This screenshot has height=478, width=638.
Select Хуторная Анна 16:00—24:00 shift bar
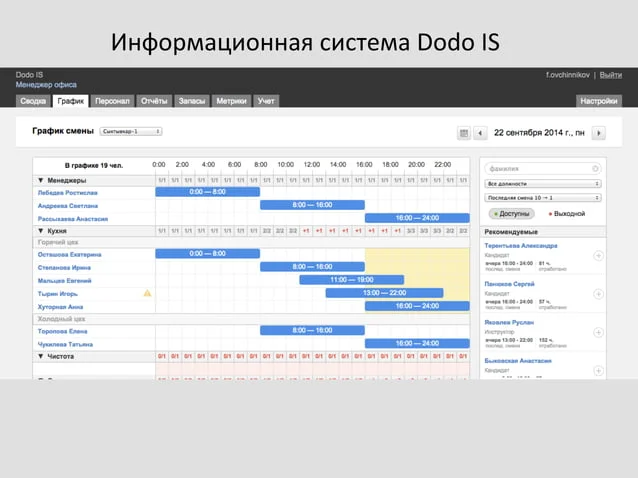click(x=417, y=306)
